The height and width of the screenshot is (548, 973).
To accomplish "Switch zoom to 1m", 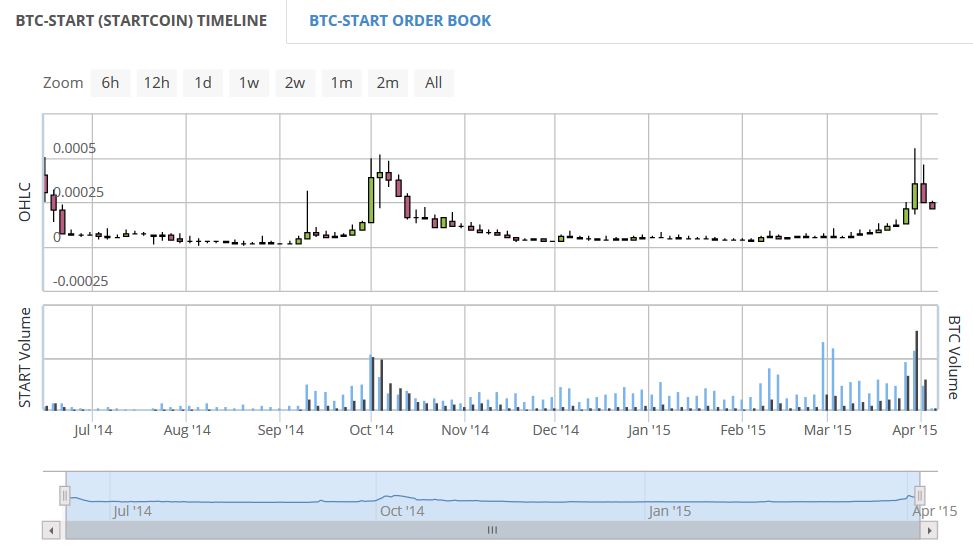I will point(341,83).
